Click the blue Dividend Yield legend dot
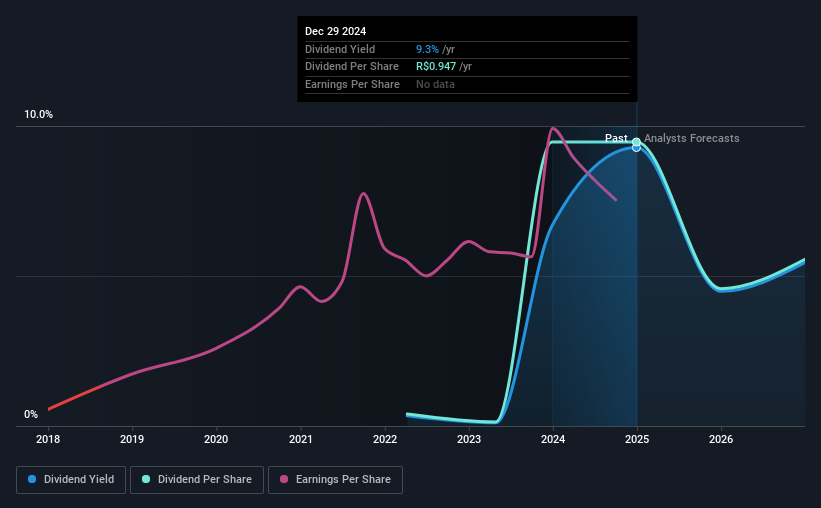 point(32,479)
